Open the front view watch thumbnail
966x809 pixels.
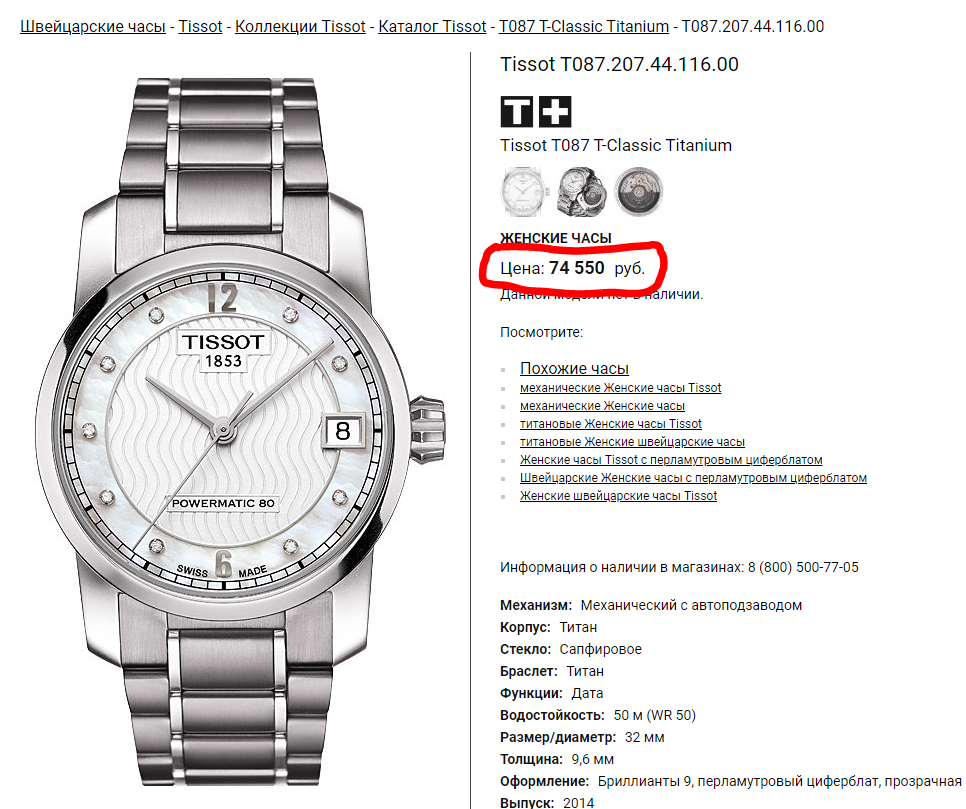[x=523, y=192]
